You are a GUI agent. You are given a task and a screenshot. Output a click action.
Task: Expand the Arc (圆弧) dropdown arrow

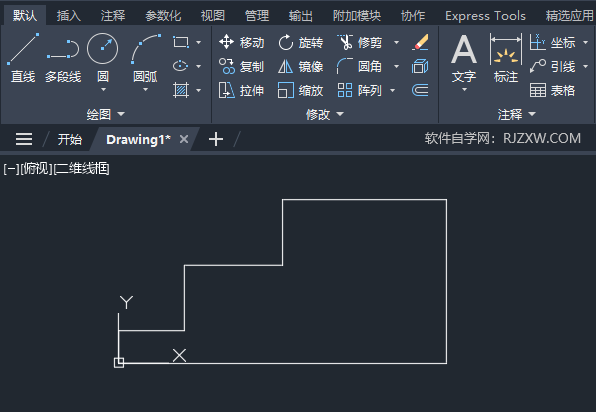(x=145, y=90)
